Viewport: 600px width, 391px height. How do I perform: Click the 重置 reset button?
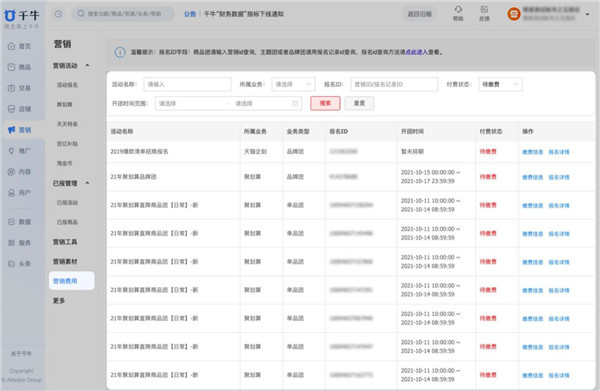coord(359,103)
